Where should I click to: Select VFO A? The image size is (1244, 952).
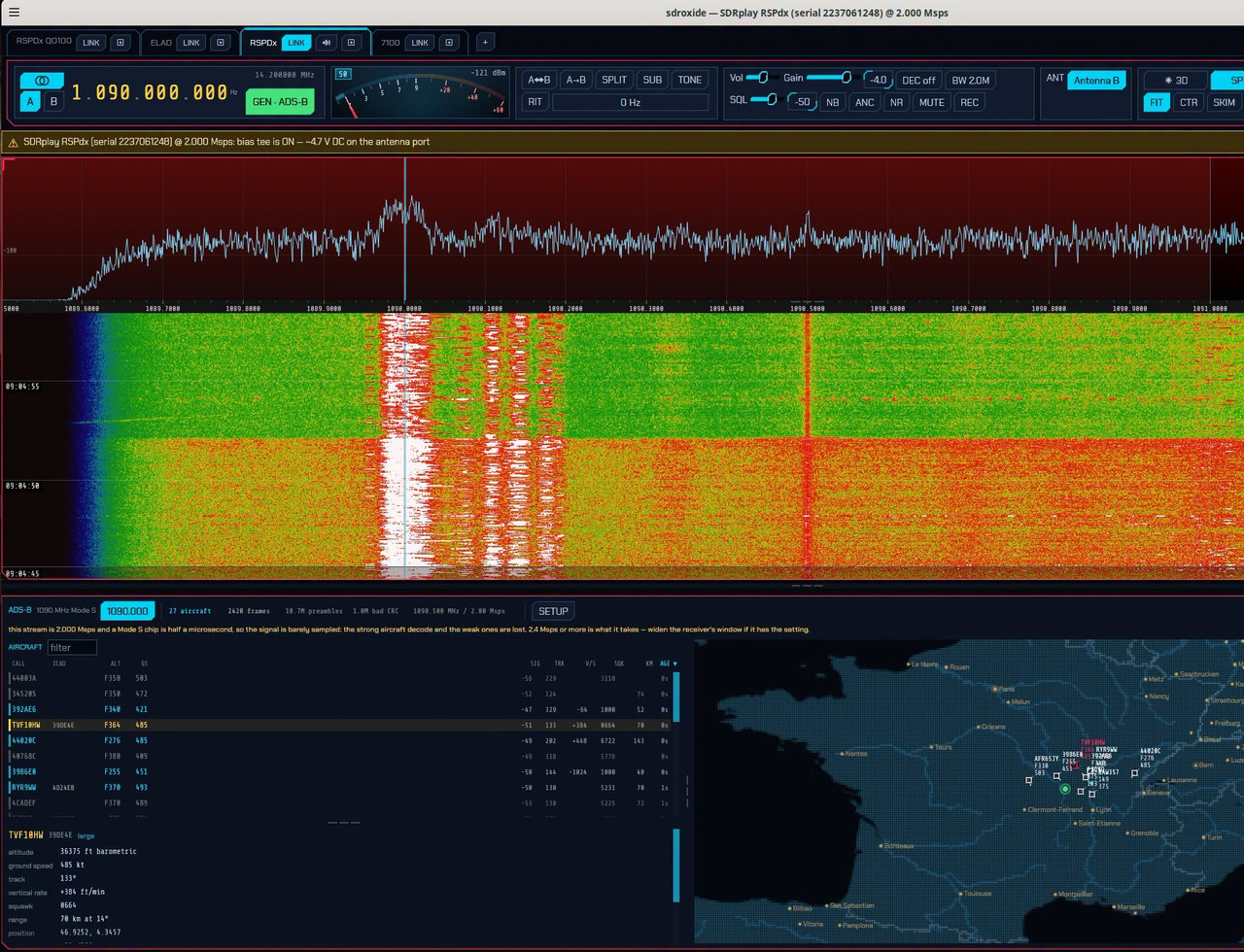30,101
